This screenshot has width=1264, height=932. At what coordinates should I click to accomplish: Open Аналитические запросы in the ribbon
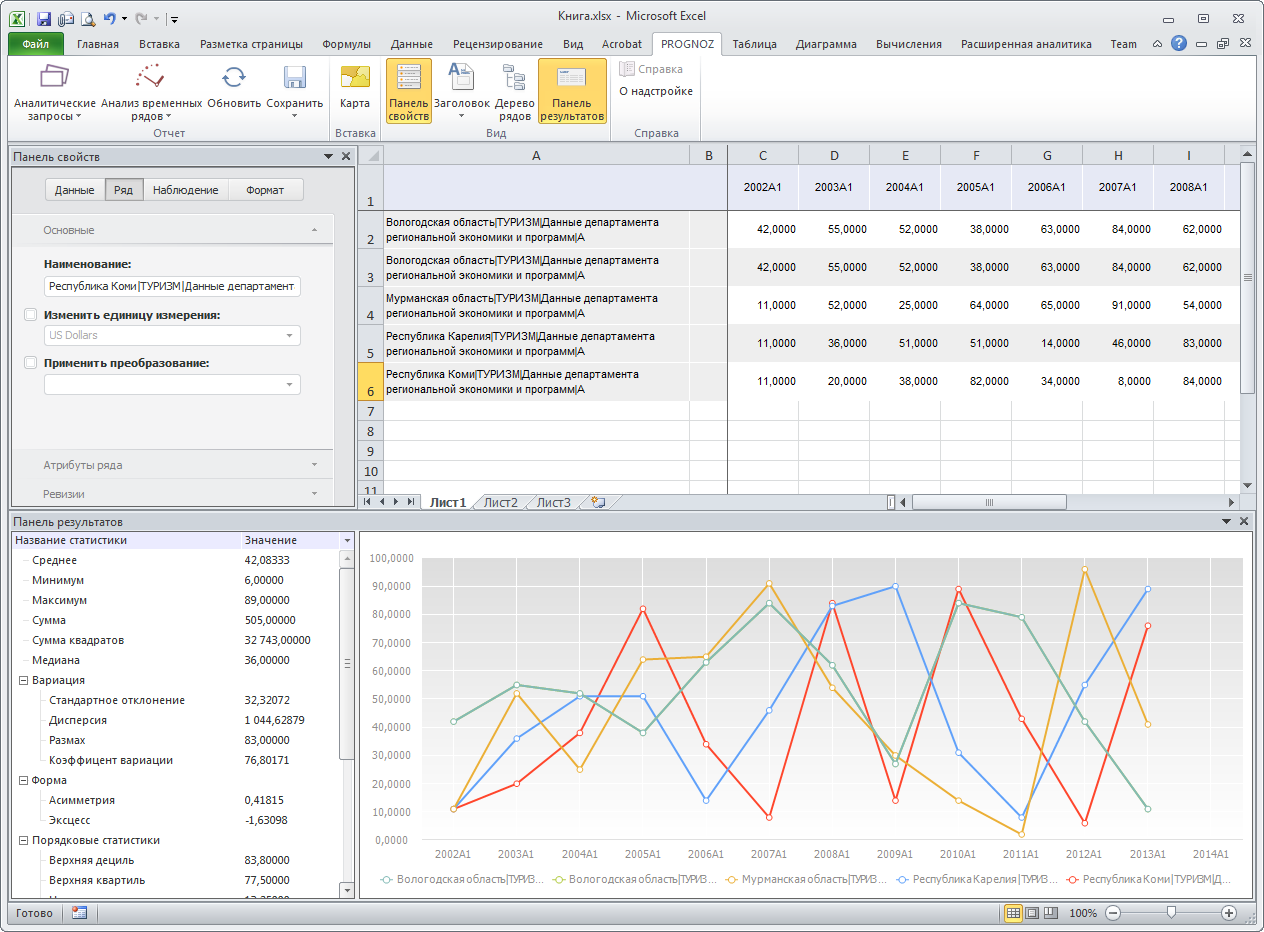(54, 91)
